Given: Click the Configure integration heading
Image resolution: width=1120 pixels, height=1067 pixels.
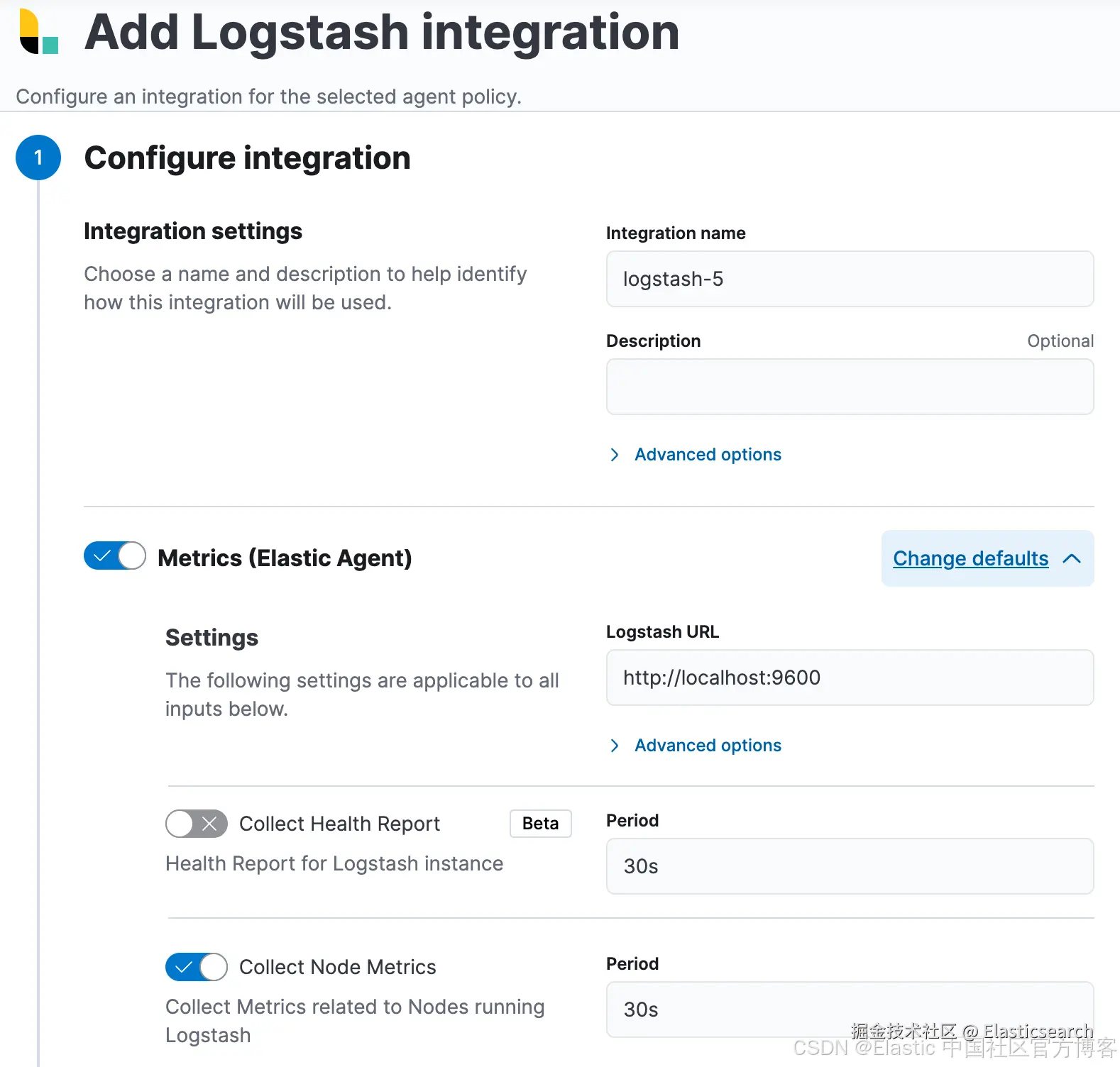Looking at the screenshot, I should click(x=247, y=158).
